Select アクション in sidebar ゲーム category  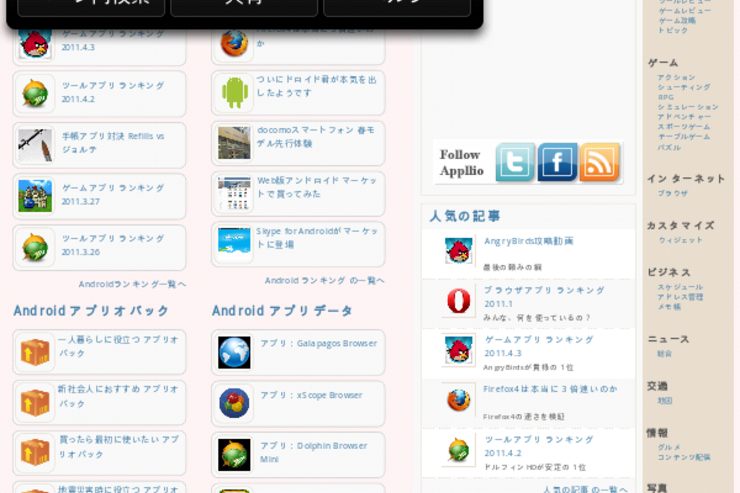pyautogui.click(x=676, y=77)
